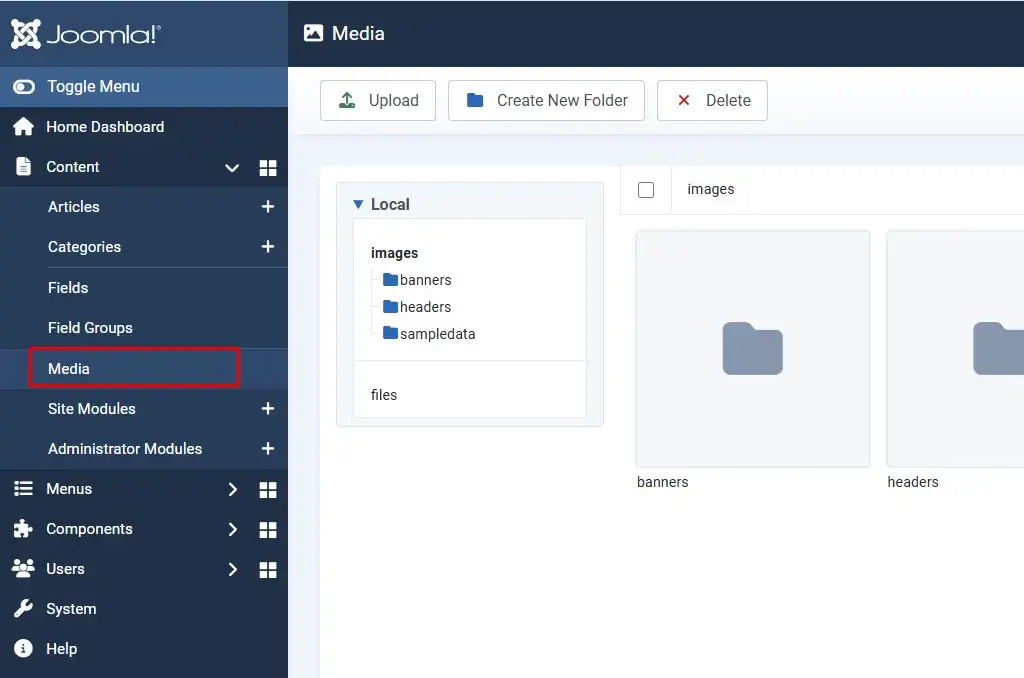The width and height of the screenshot is (1024, 678).
Task: Open Site Modules
Action: pos(91,409)
